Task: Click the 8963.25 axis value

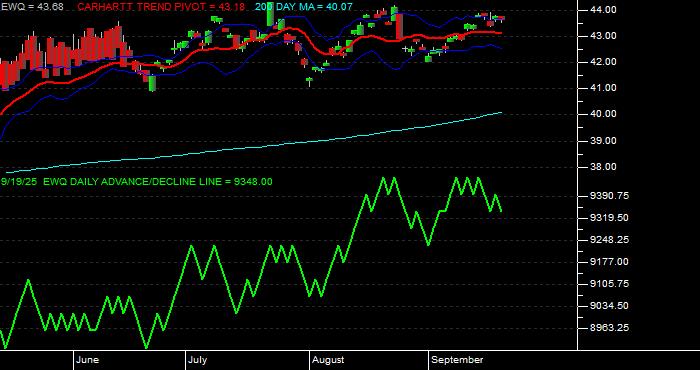Action: coord(608,328)
